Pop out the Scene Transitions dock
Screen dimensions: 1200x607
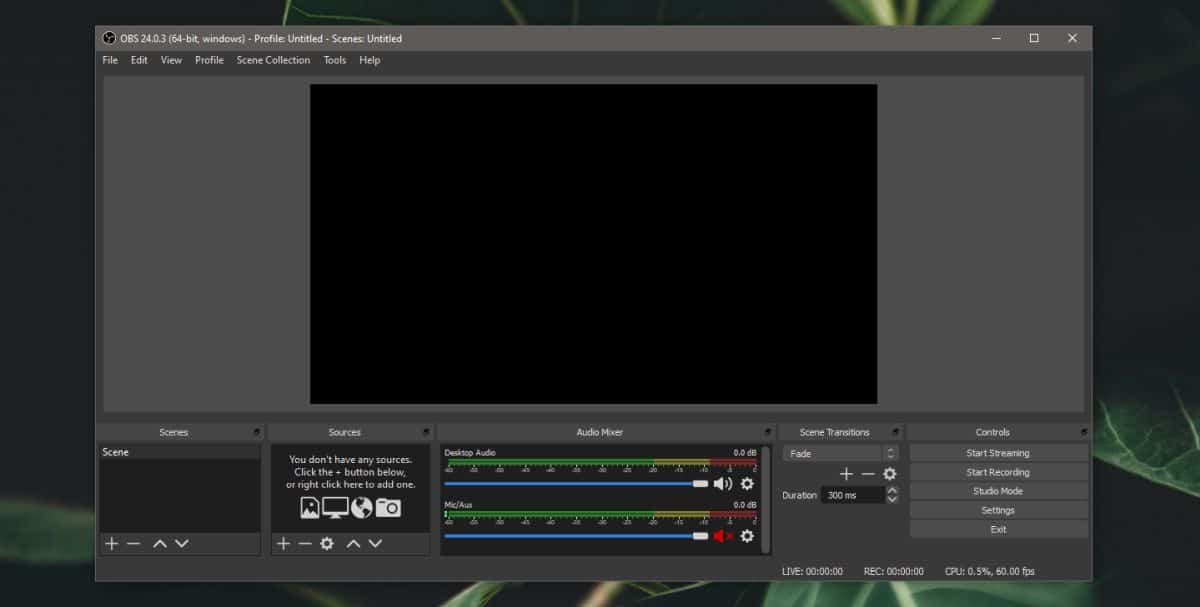[x=896, y=432]
